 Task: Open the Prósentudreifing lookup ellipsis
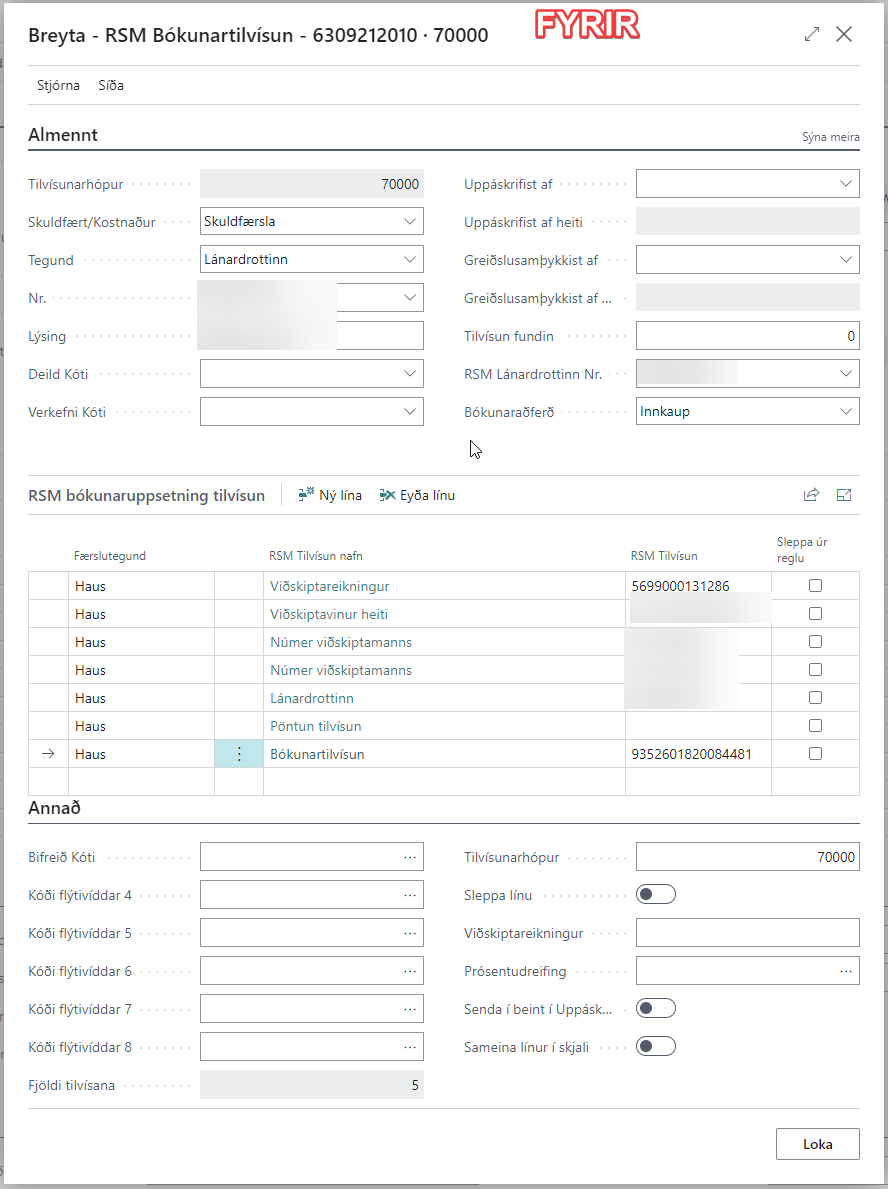[x=846, y=971]
